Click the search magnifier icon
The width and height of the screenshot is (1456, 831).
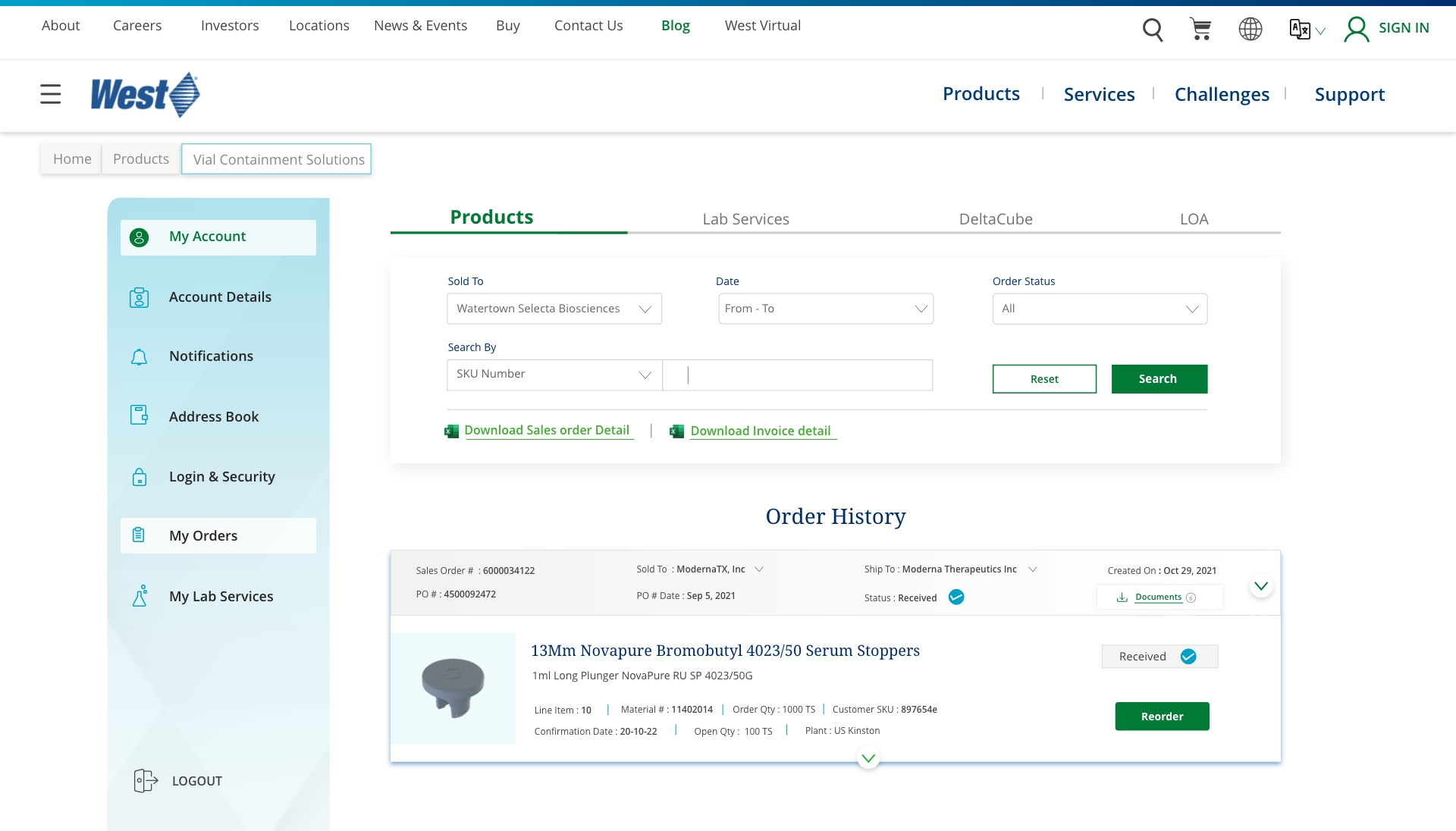[1153, 29]
